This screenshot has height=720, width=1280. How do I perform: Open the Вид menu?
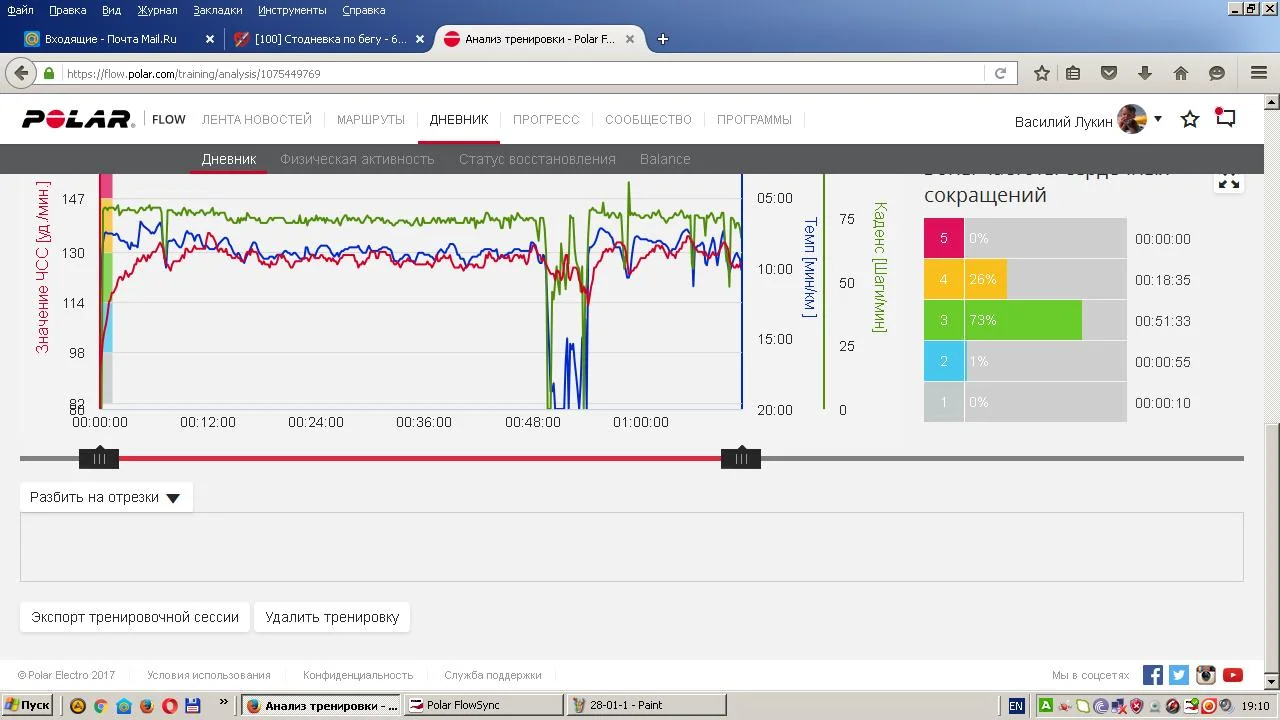pyautogui.click(x=111, y=10)
